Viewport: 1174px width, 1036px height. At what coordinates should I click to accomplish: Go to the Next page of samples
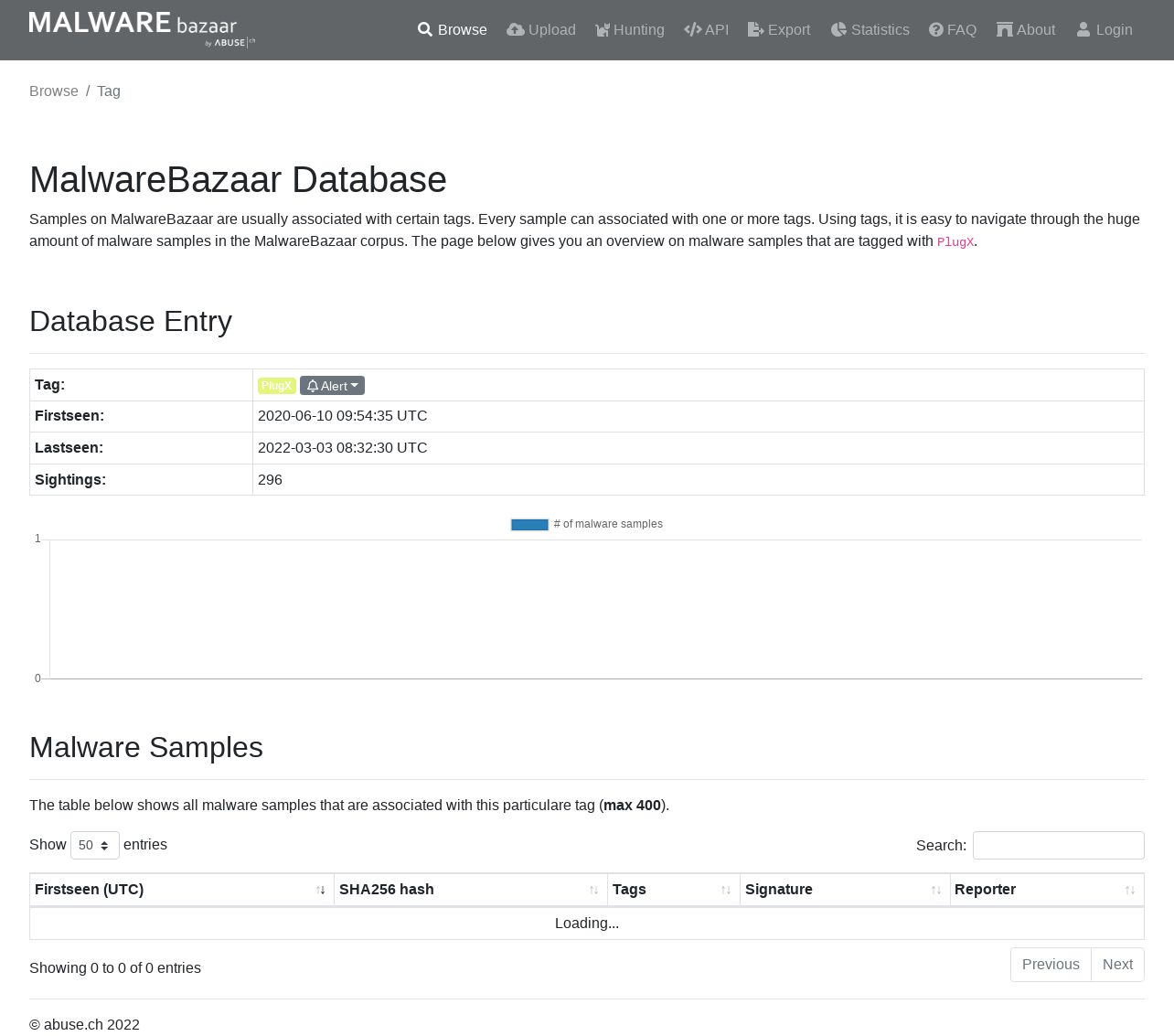pyautogui.click(x=1117, y=965)
